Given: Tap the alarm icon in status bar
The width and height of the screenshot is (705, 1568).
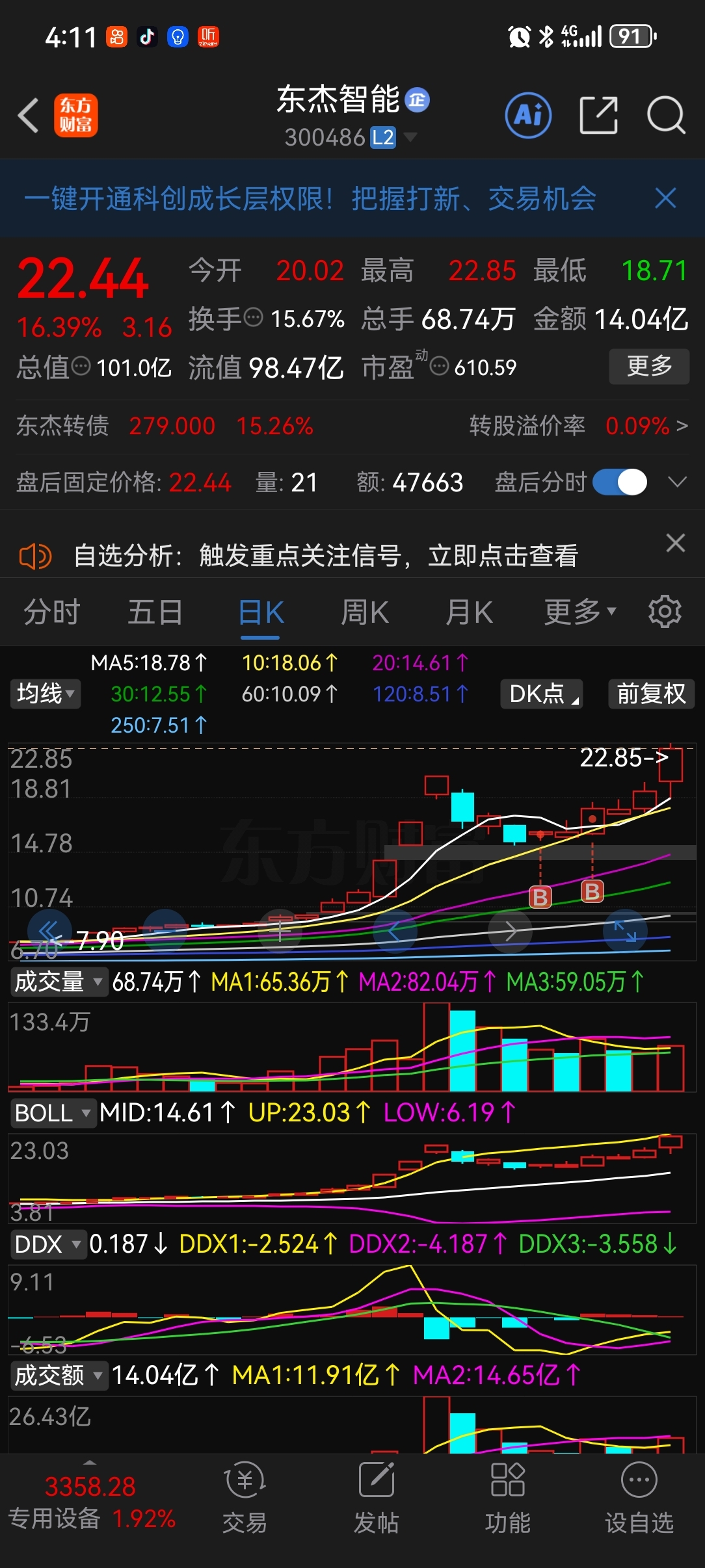Looking at the screenshot, I should 519,36.
